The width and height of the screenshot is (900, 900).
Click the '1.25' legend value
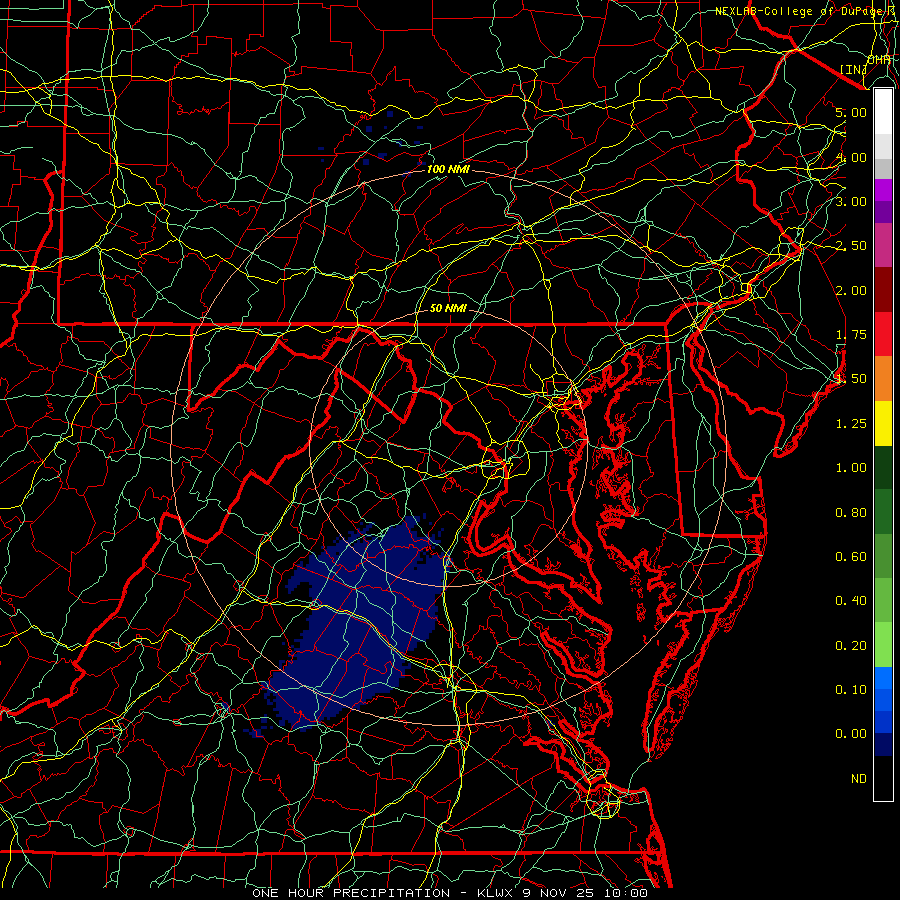(x=851, y=424)
